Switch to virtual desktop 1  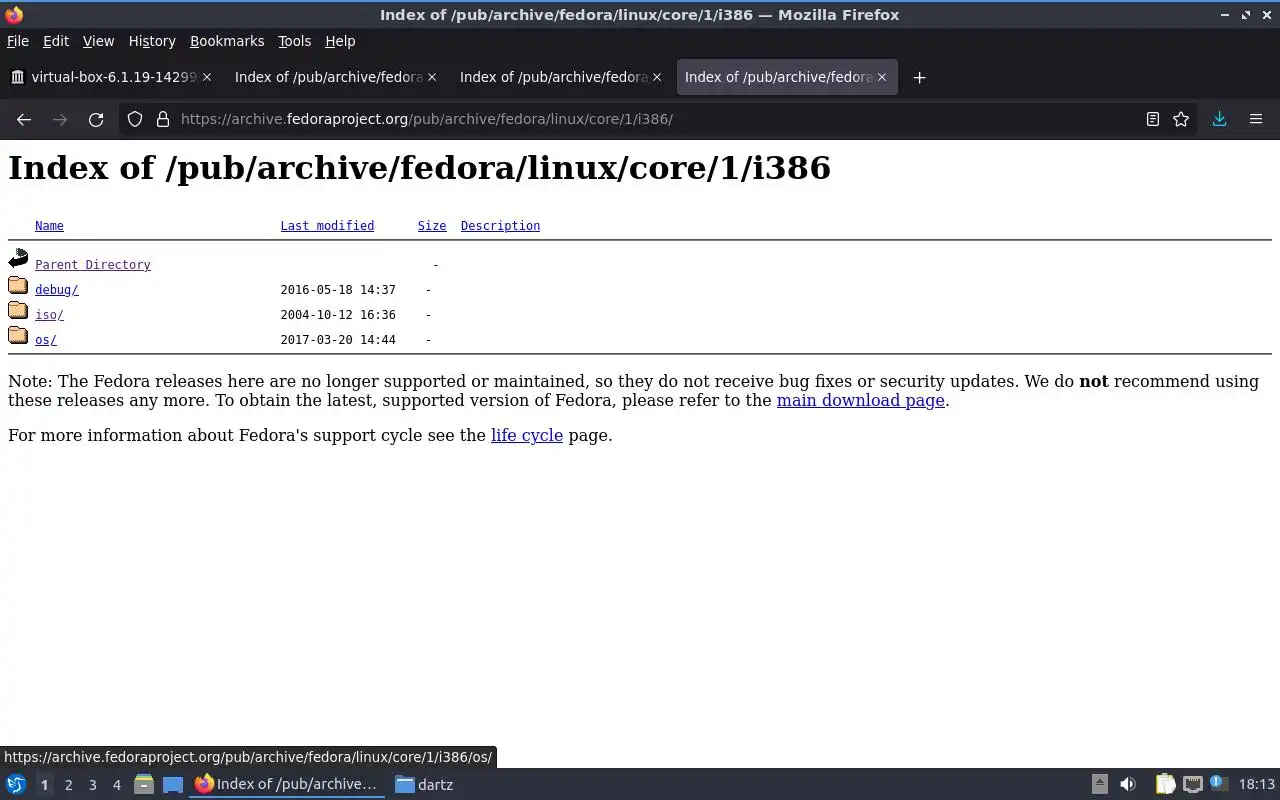click(x=44, y=785)
